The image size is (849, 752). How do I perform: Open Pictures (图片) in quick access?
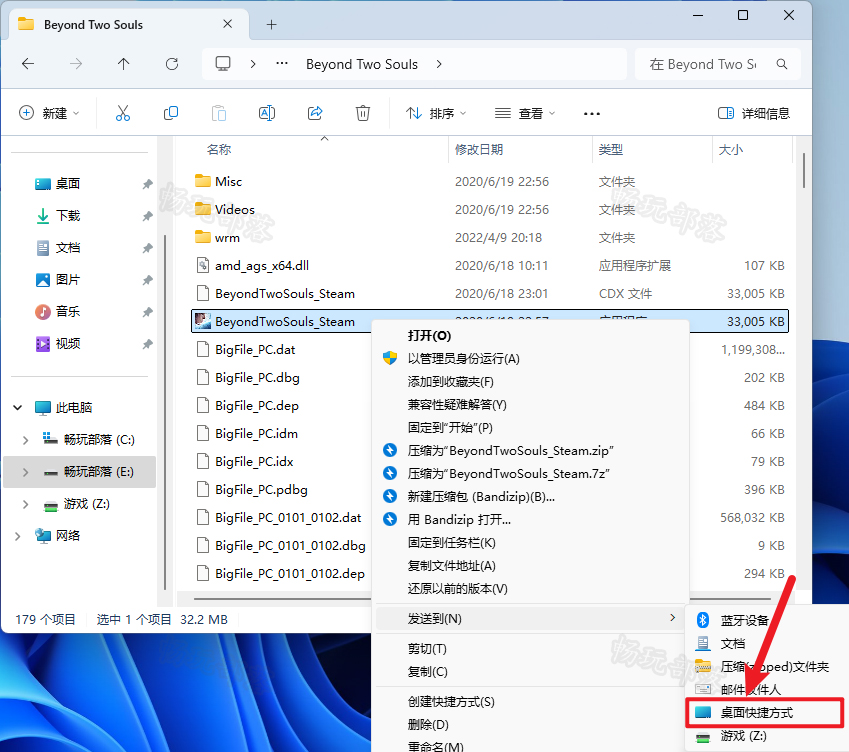coord(68,279)
